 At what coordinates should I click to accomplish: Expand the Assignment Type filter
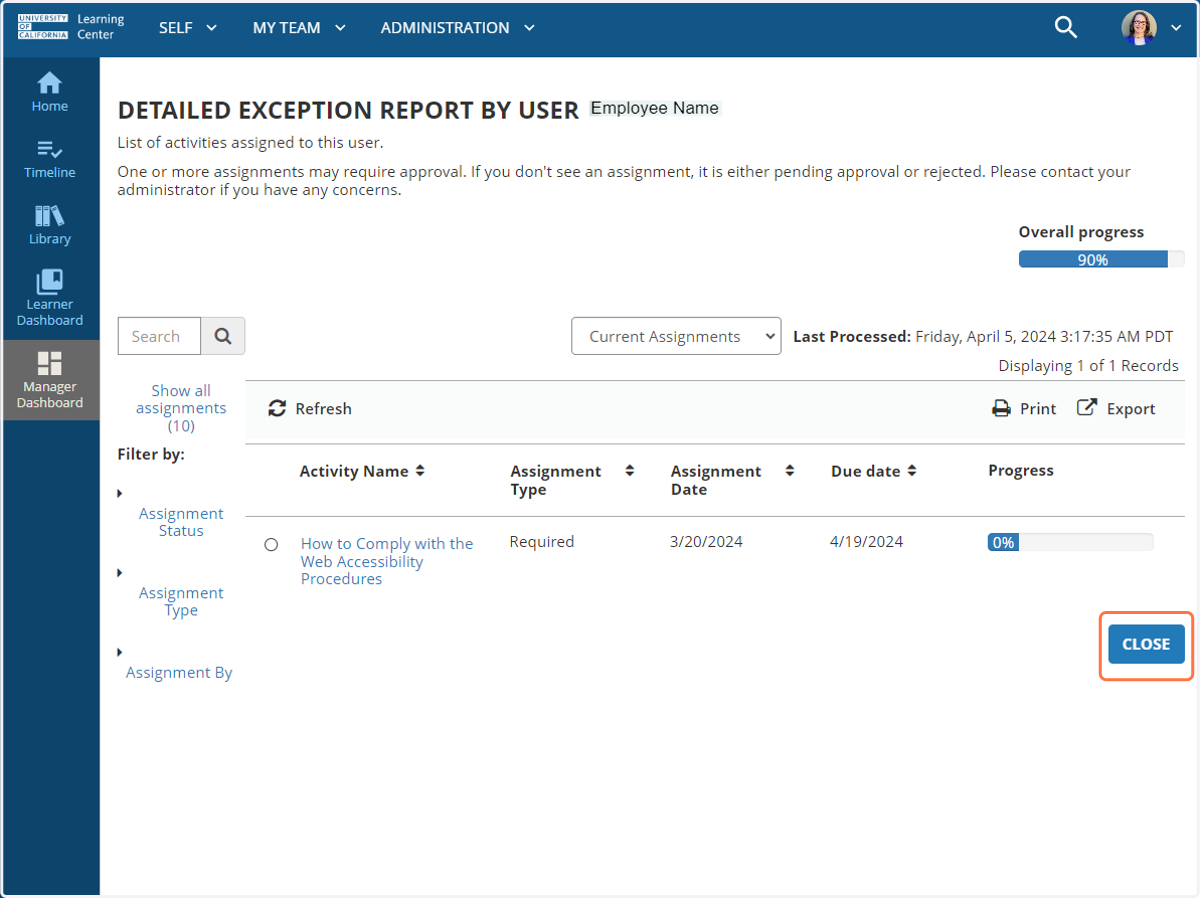(181, 602)
